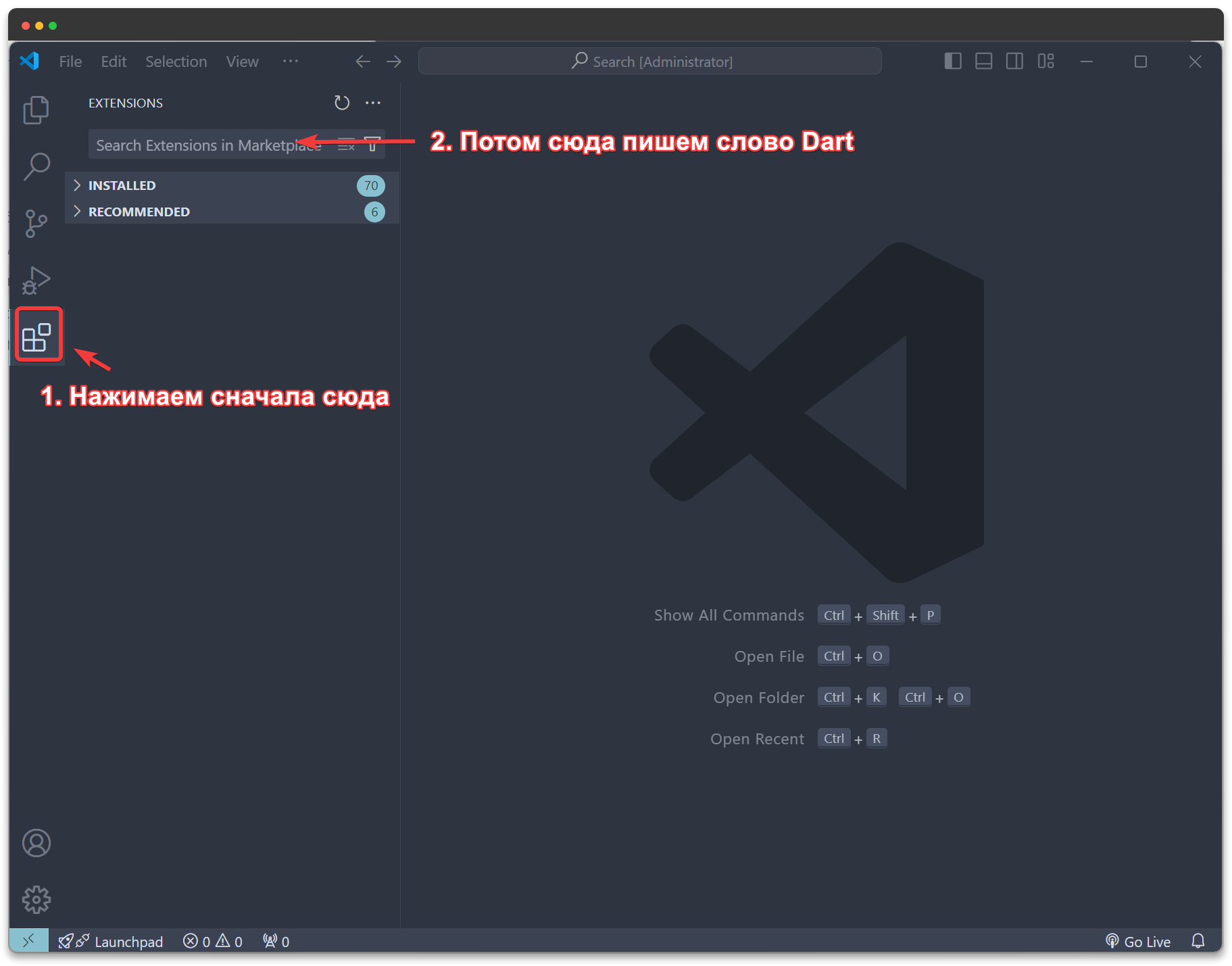Image resolution: width=1232 pixels, height=966 pixels.
Task: Open the View menu
Action: [242, 61]
